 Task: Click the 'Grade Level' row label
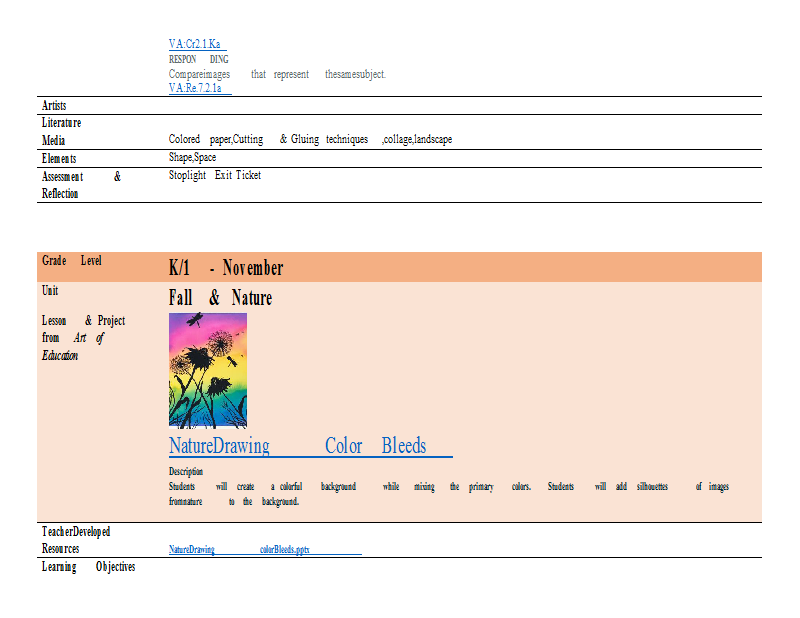(71, 261)
